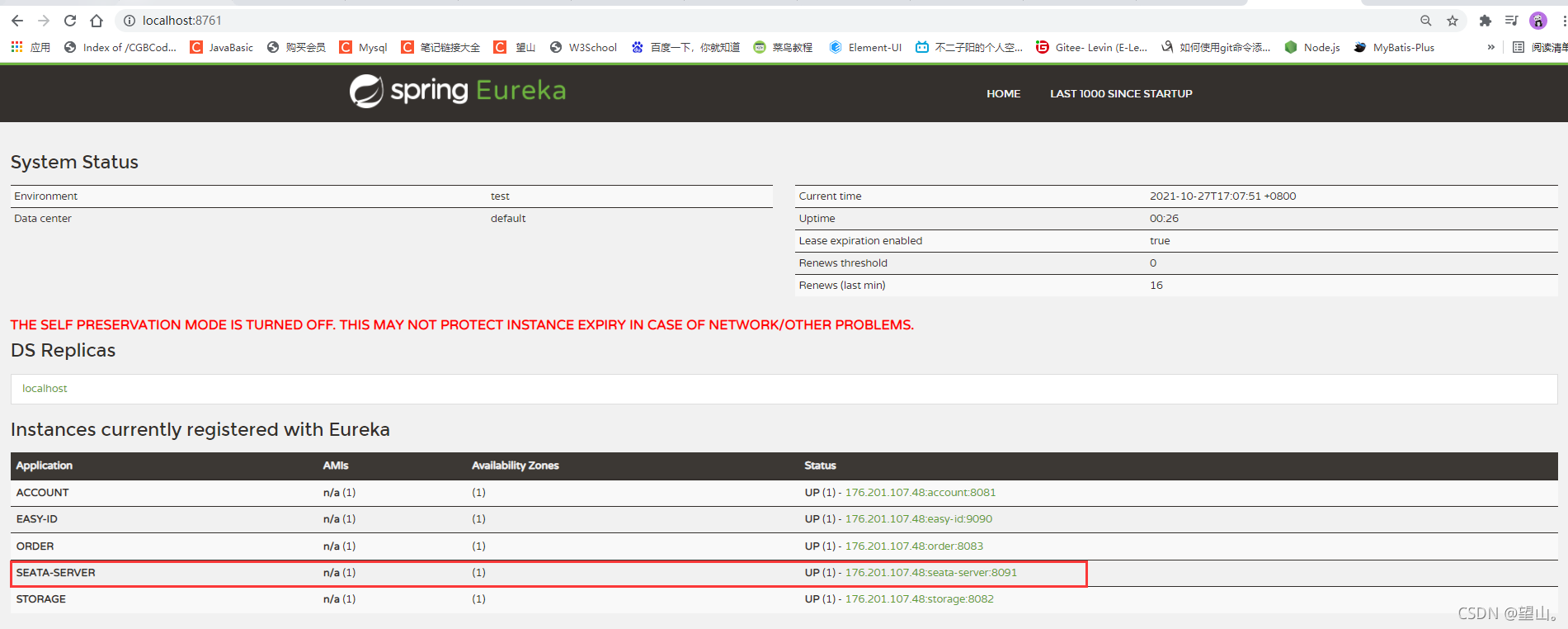
Task: Open the browser home page icon
Action: 97,21
